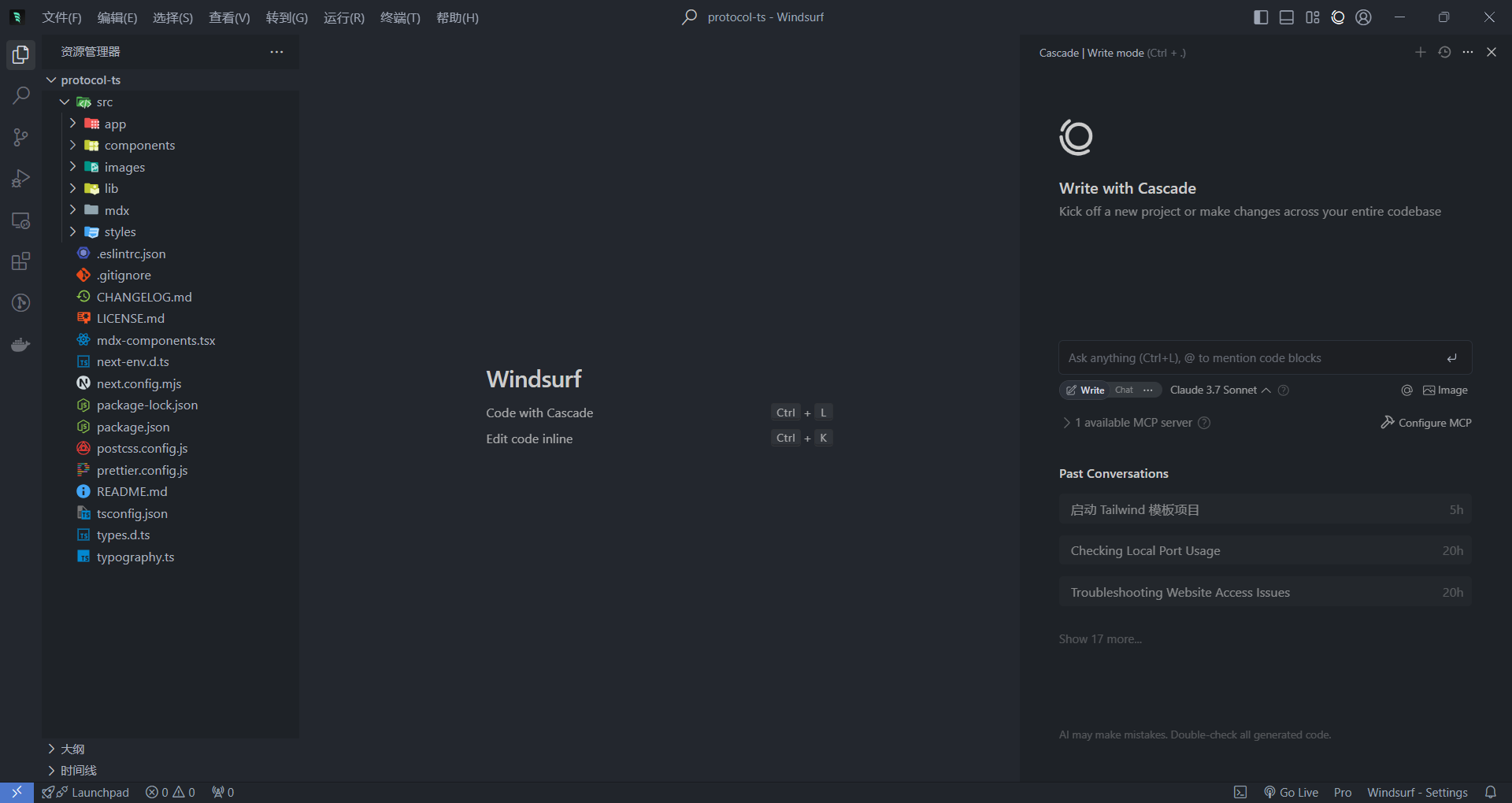Expand the app folder
The height and width of the screenshot is (803, 1512).
pyautogui.click(x=171, y=124)
